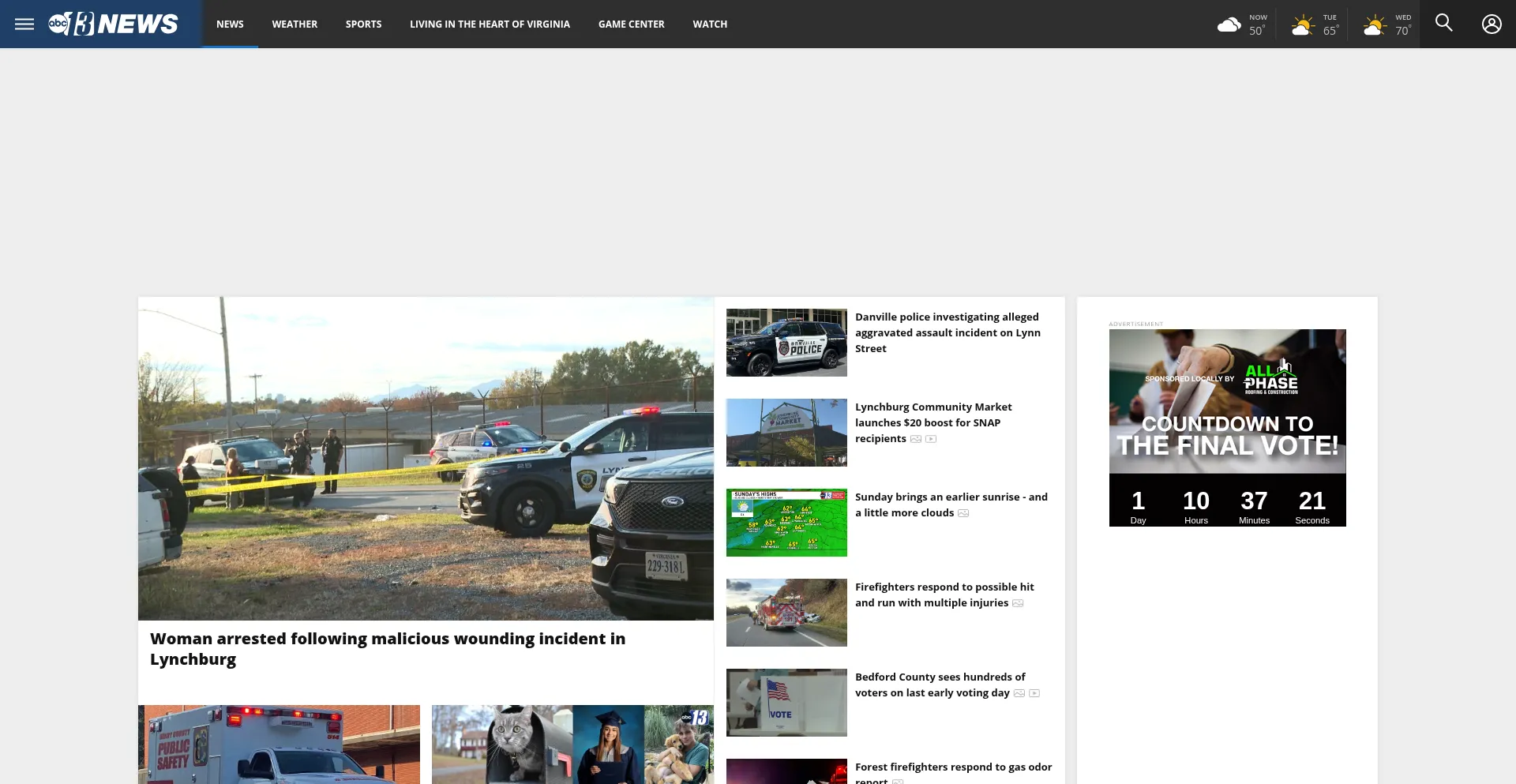Open the Firefighters respond hit and run story

[x=944, y=595]
